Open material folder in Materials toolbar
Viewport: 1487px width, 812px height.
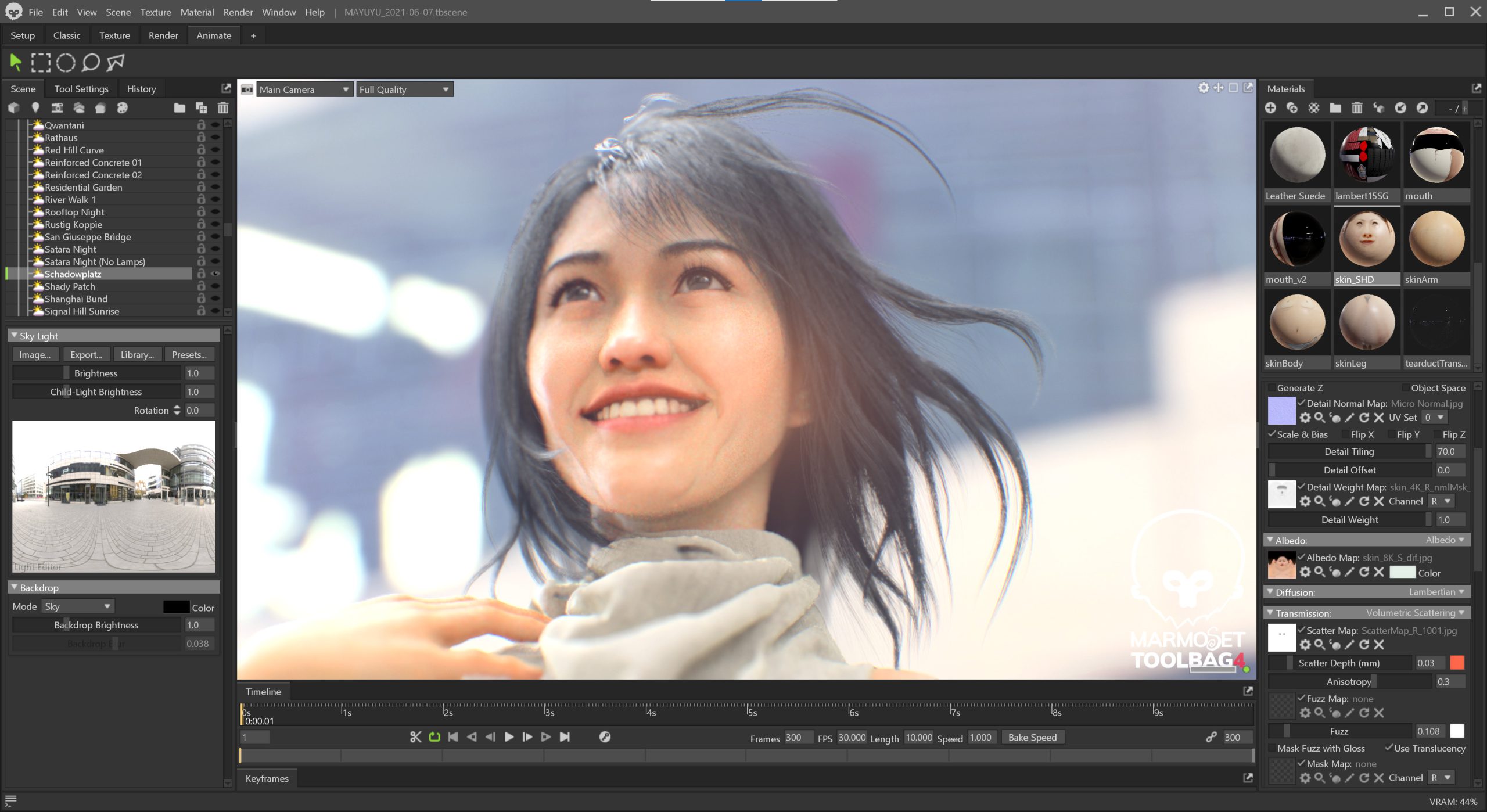click(1335, 108)
